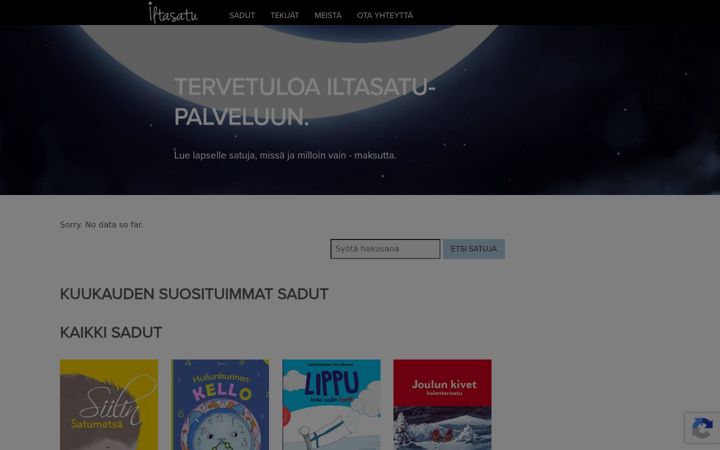The image size is (720, 450).
Task: Click the ETSI SATUJA button
Action: (474, 249)
